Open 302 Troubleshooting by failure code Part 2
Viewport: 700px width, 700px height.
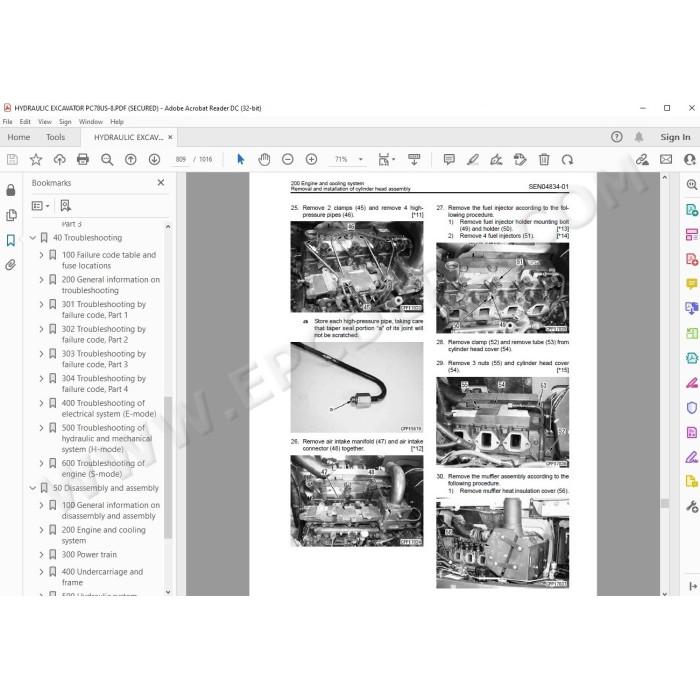(x=104, y=334)
